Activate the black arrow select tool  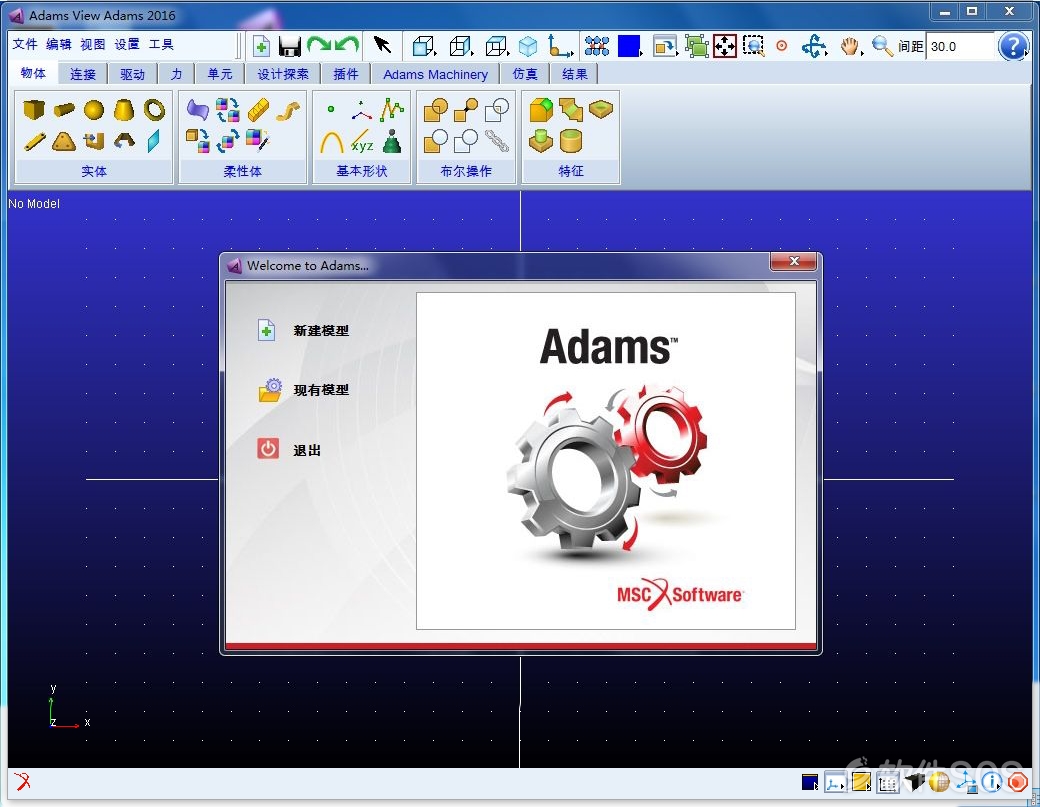(x=382, y=44)
